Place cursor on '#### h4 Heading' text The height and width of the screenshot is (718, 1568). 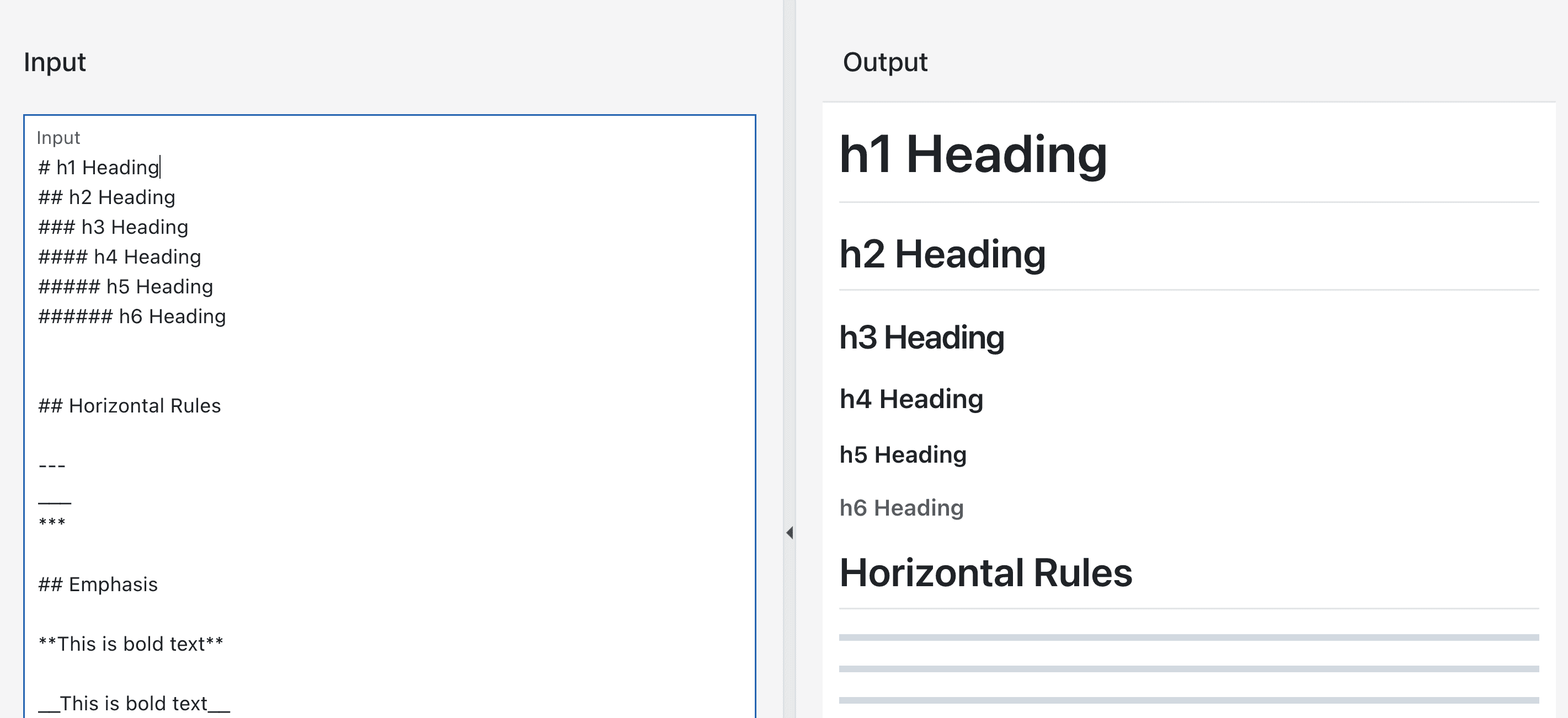(119, 256)
